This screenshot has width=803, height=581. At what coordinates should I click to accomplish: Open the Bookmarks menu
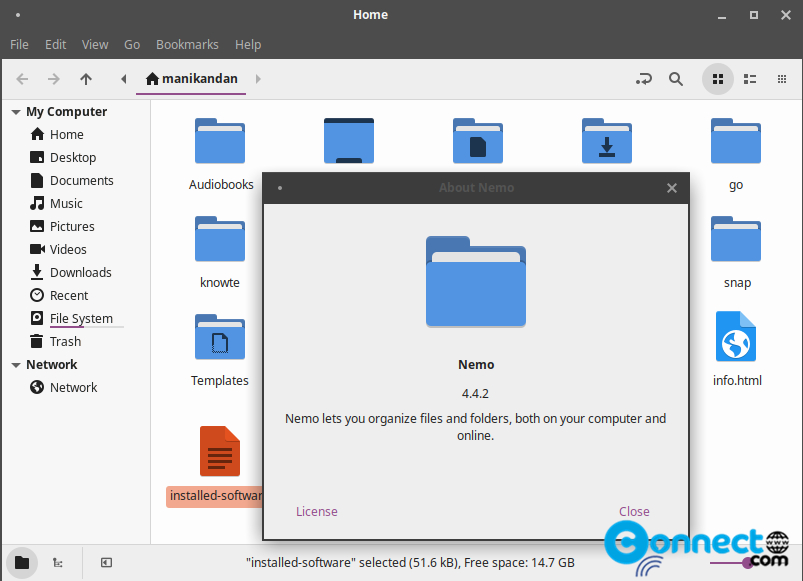point(187,45)
